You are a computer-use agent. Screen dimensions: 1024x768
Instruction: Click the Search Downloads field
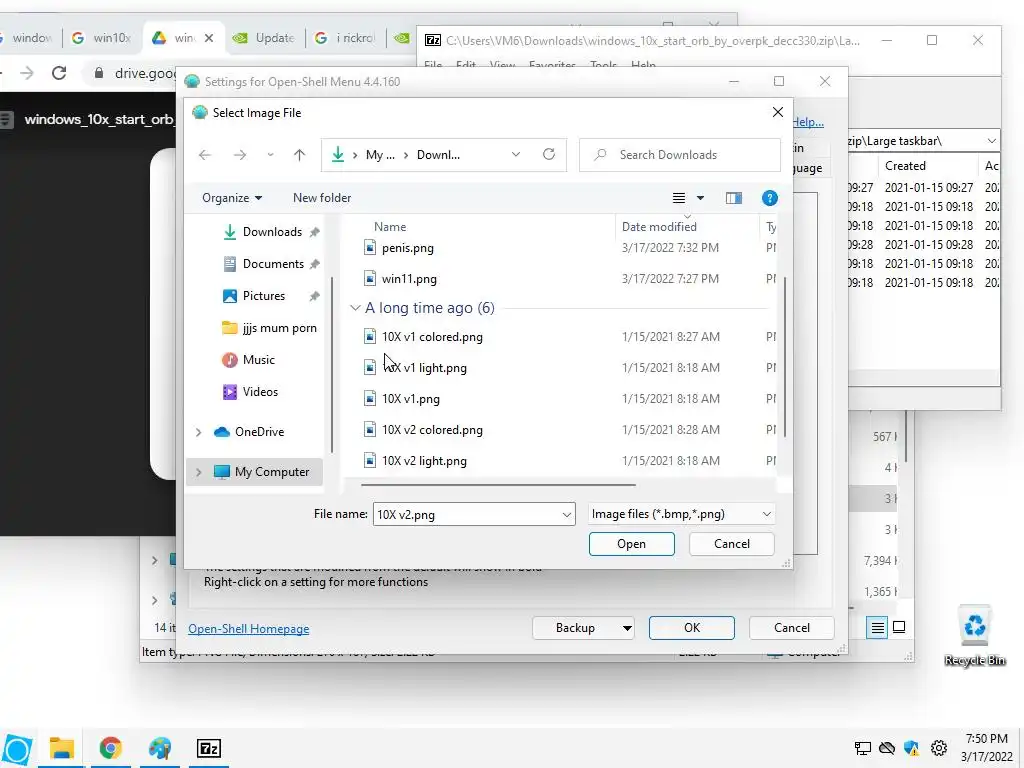point(679,155)
